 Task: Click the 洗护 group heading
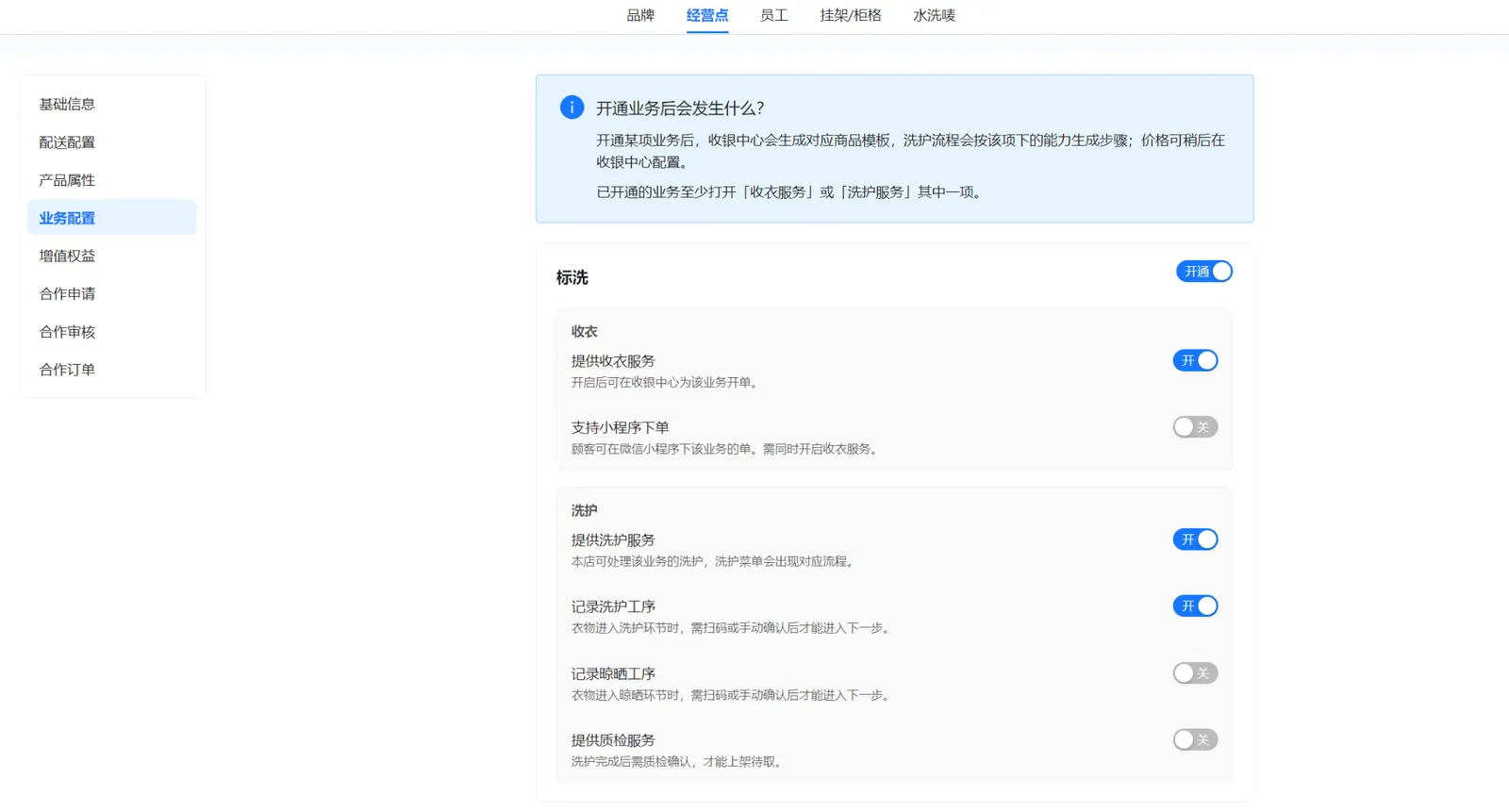pyautogui.click(x=585, y=510)
